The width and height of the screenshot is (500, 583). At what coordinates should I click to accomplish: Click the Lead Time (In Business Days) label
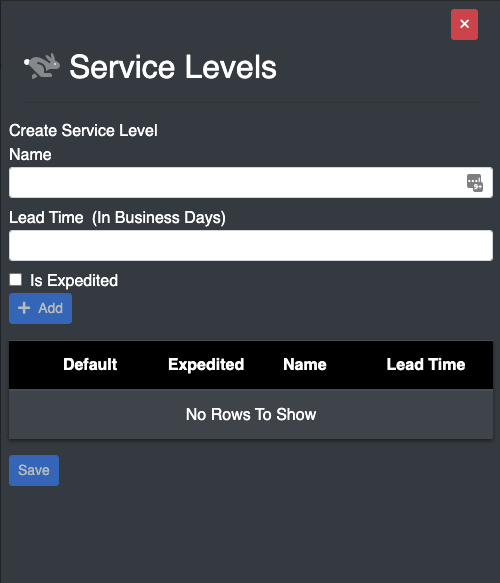coord(117,218)
